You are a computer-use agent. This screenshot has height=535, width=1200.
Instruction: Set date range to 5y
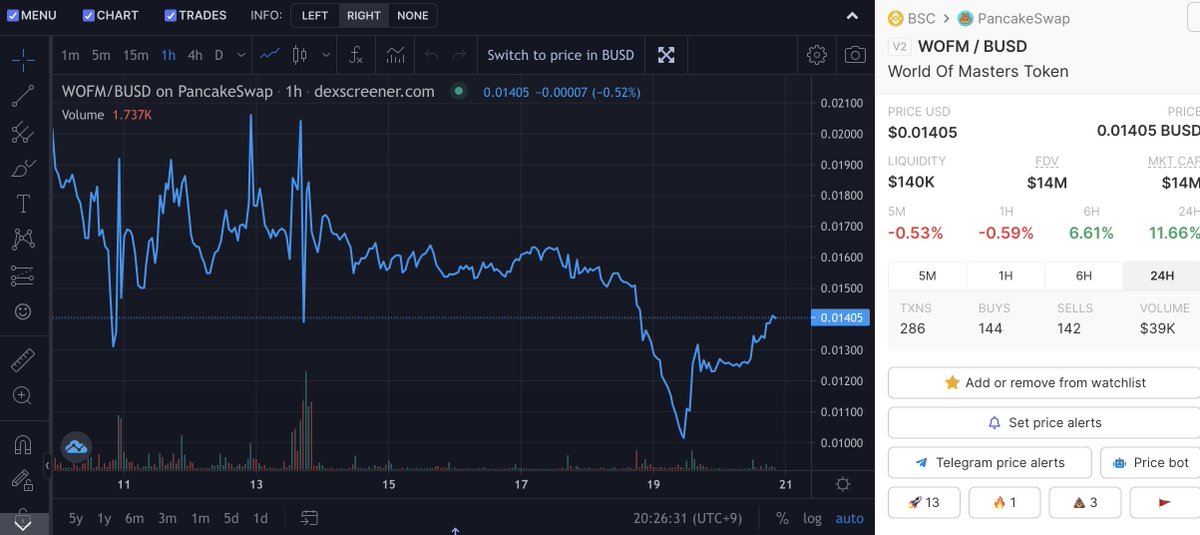pos(76,518)
